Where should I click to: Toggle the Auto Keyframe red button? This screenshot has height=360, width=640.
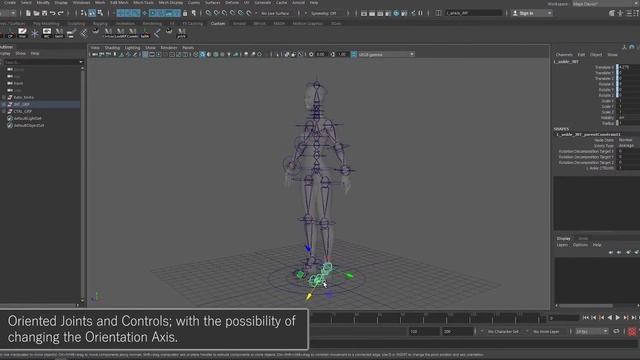632,331
